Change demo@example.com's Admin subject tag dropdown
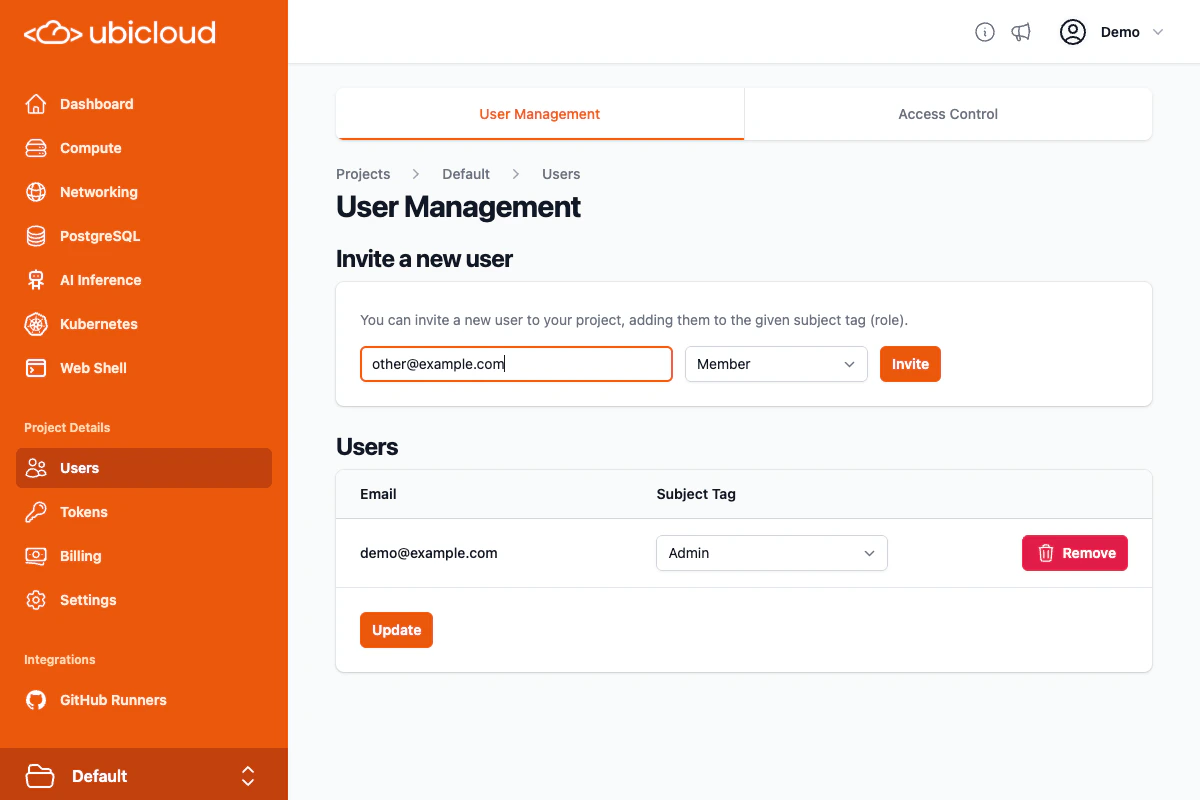The image size is (1200, 800). 771,553
